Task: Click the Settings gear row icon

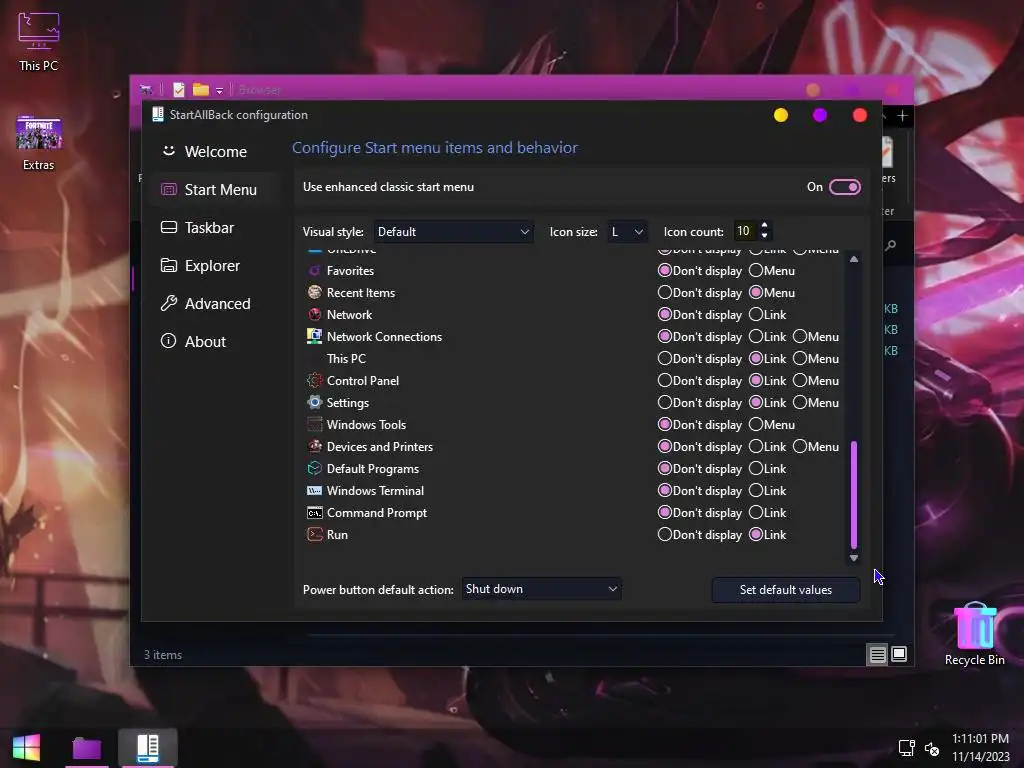Action: (315, 402)
